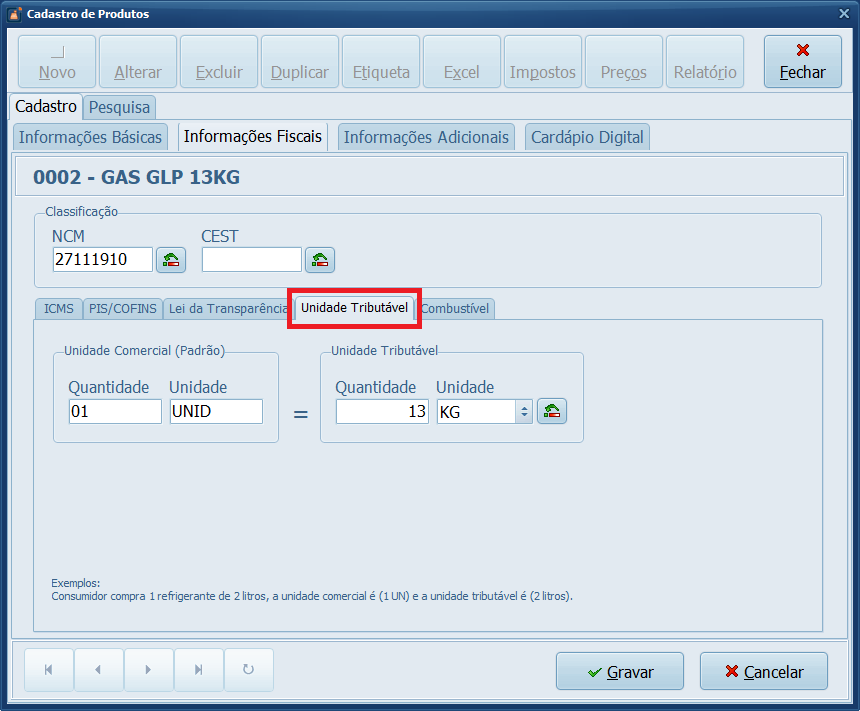
Task: Switch to the Combustível tab
Action: pos(455,308)
